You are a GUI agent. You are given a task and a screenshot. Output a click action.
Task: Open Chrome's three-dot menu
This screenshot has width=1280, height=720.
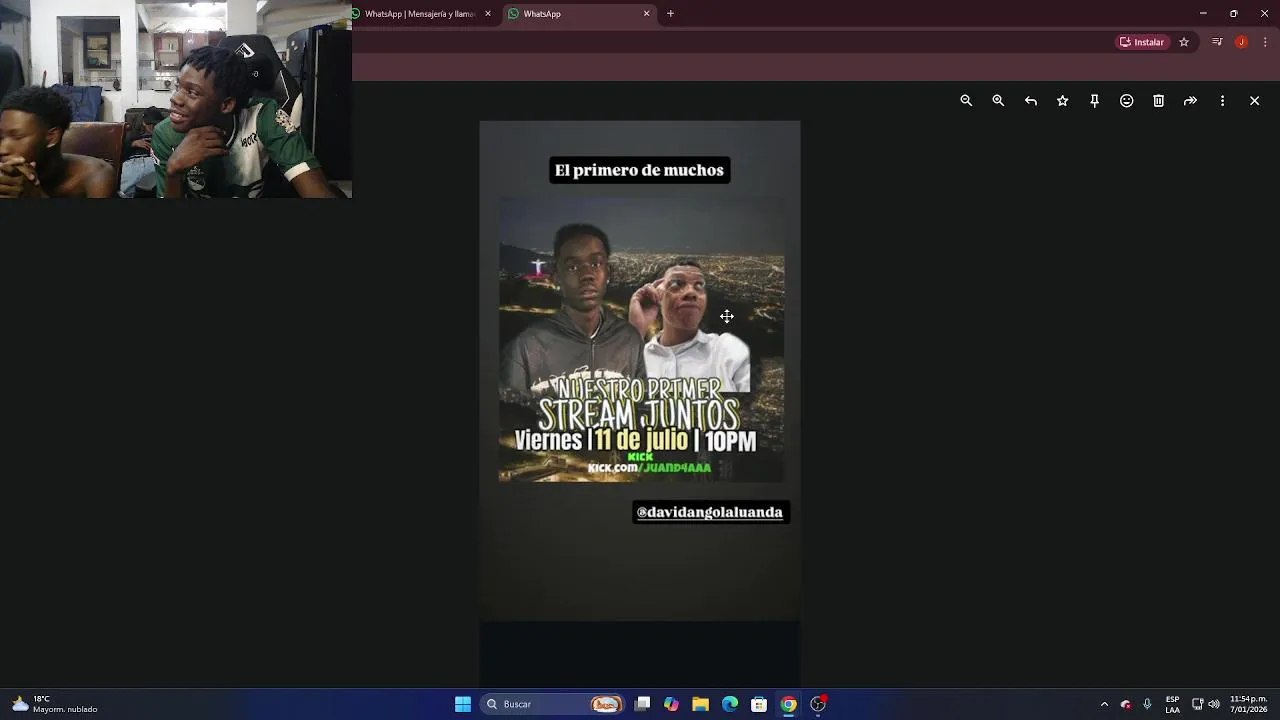tap(1265, 42)
